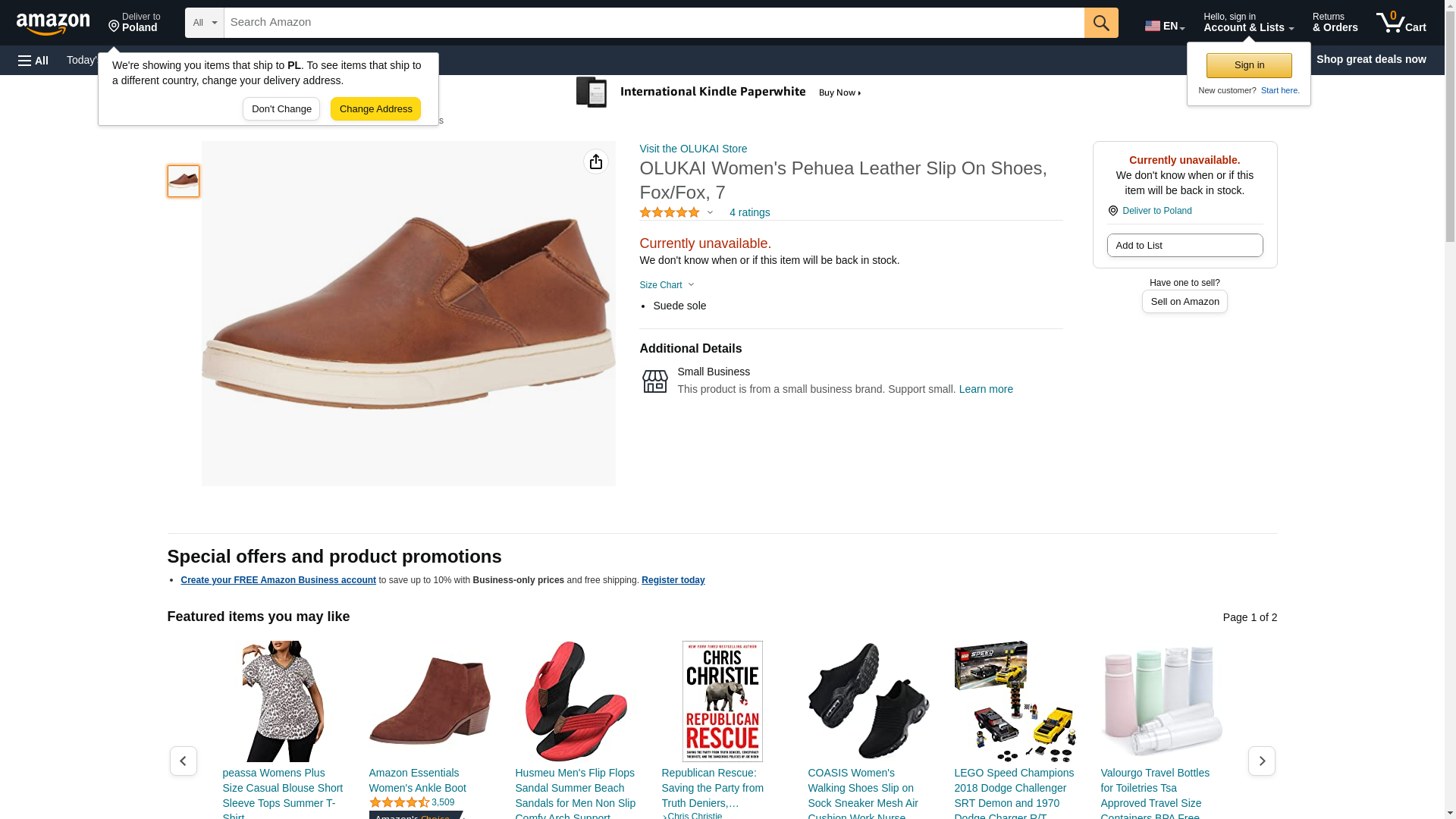Viewport: 1456px width, 819px height.
Task: Select the brown shoe thumbnail
Action: 184,181
